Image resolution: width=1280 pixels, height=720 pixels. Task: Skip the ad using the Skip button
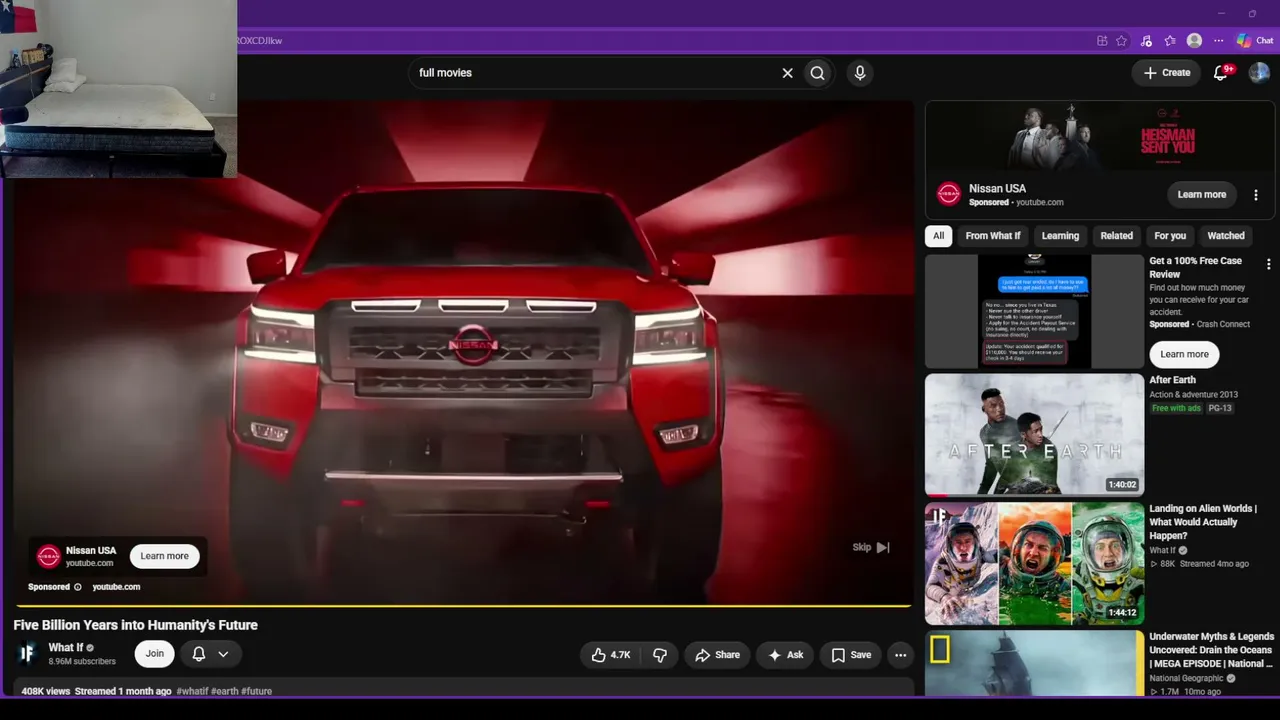(x=871, y=547)
